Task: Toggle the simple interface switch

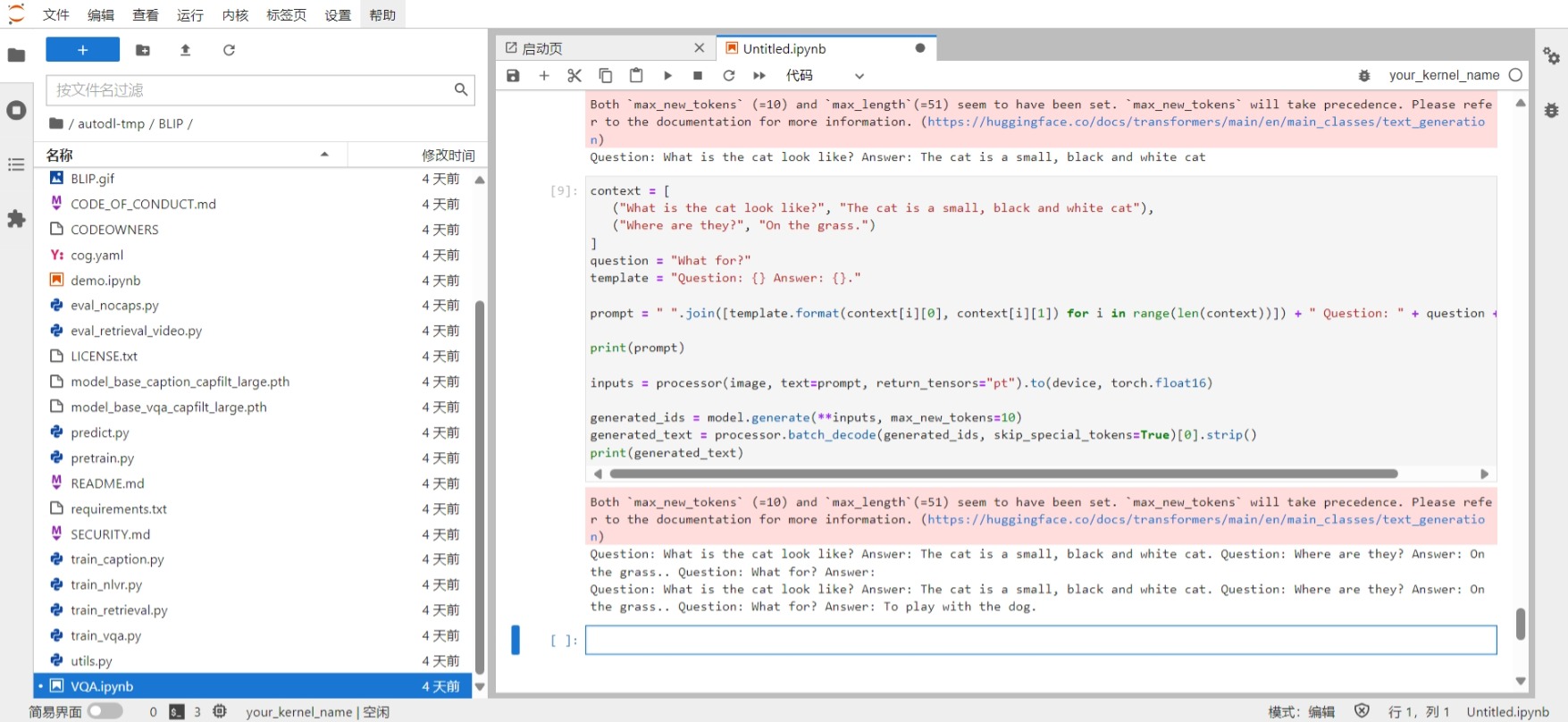Action: pos(105,711)
